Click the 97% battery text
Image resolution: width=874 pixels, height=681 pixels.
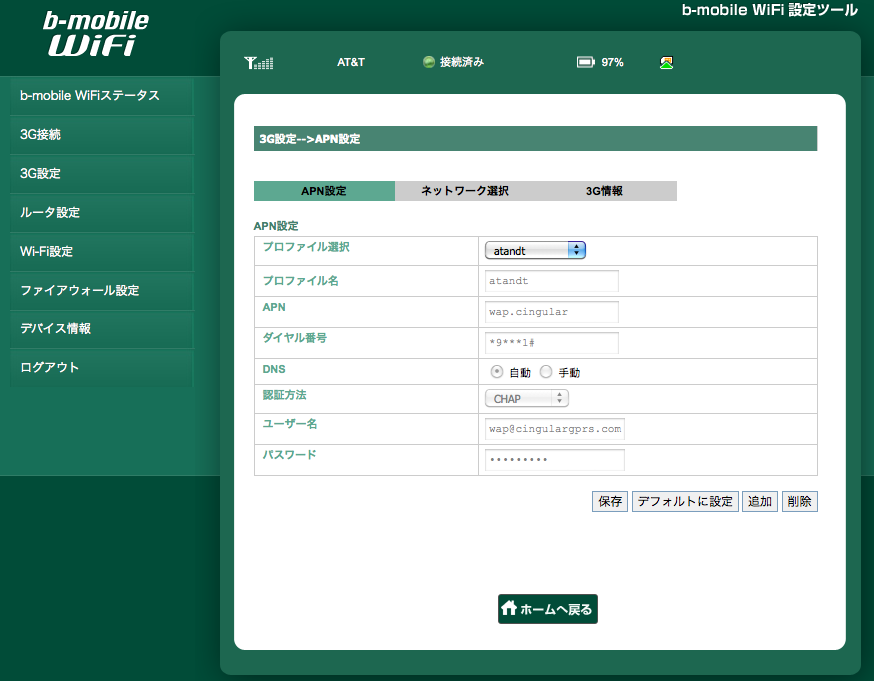612,62
